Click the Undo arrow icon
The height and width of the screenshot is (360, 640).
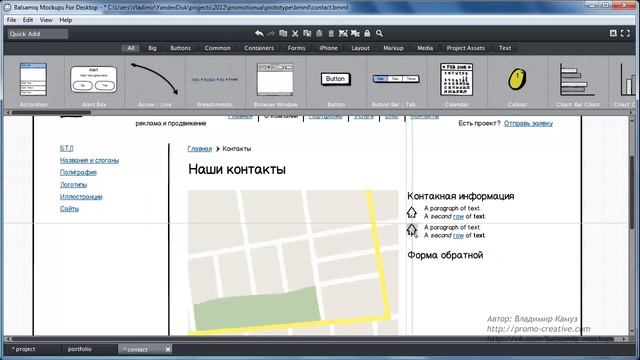click(x=259, y=33)
